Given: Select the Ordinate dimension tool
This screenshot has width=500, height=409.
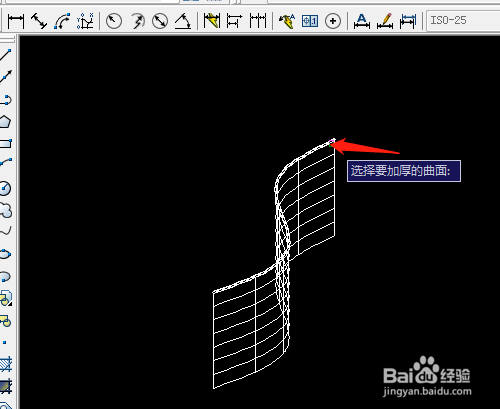Looking at the screenshot, I should [x=85, y=21].
